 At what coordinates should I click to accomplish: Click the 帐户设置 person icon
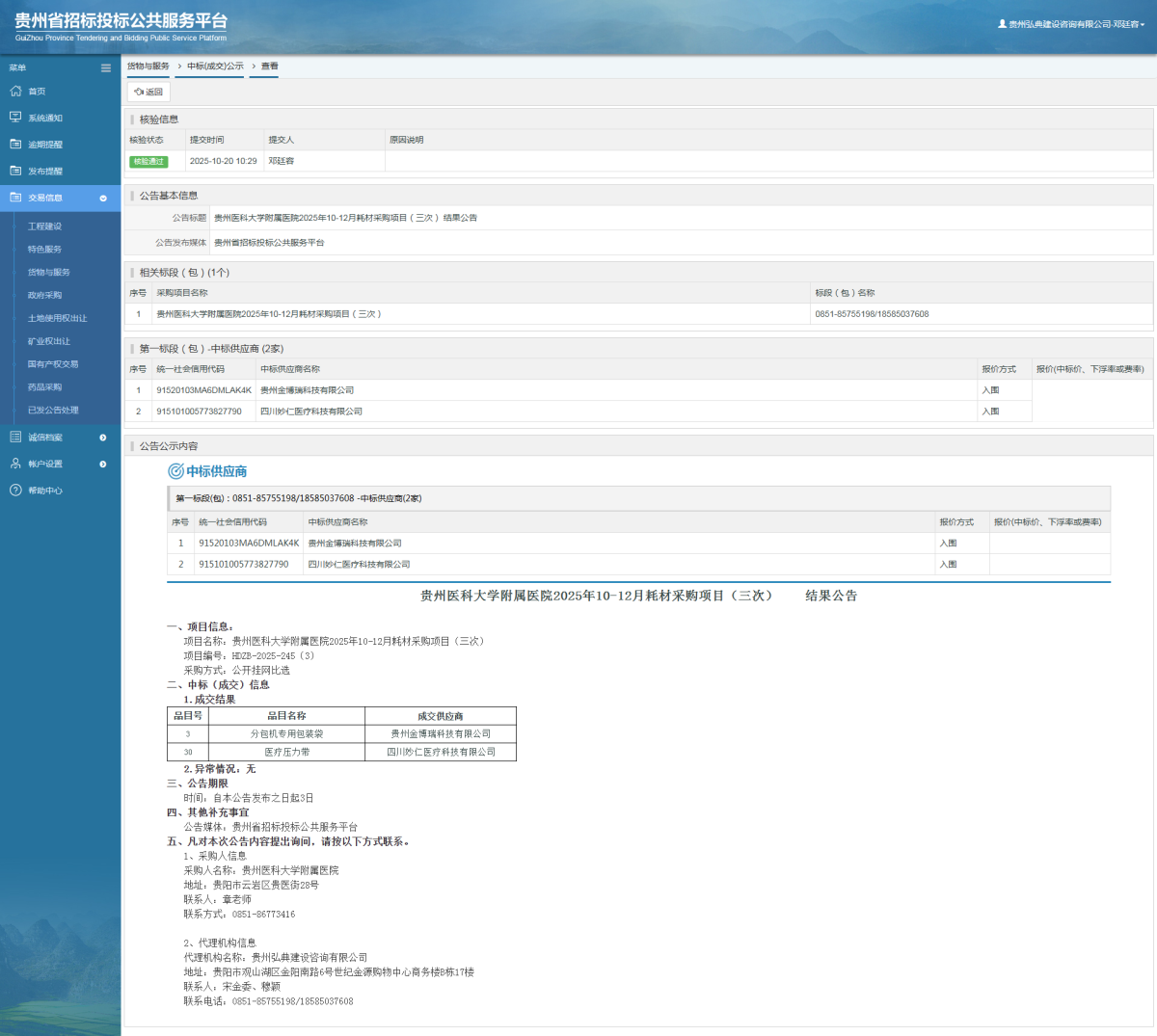(x=15, y=464)
